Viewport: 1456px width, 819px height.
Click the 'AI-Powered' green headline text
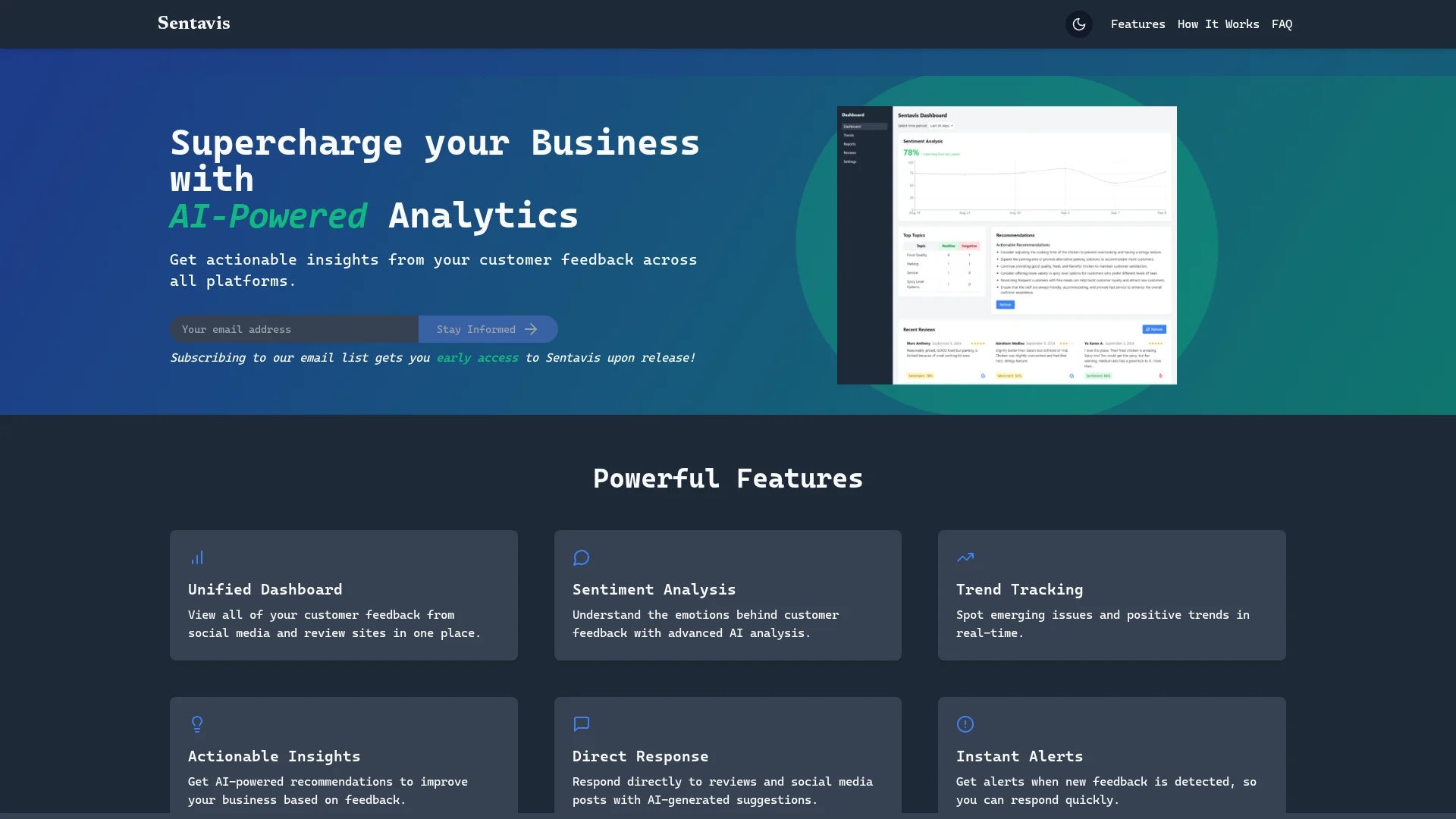[268, 216]
